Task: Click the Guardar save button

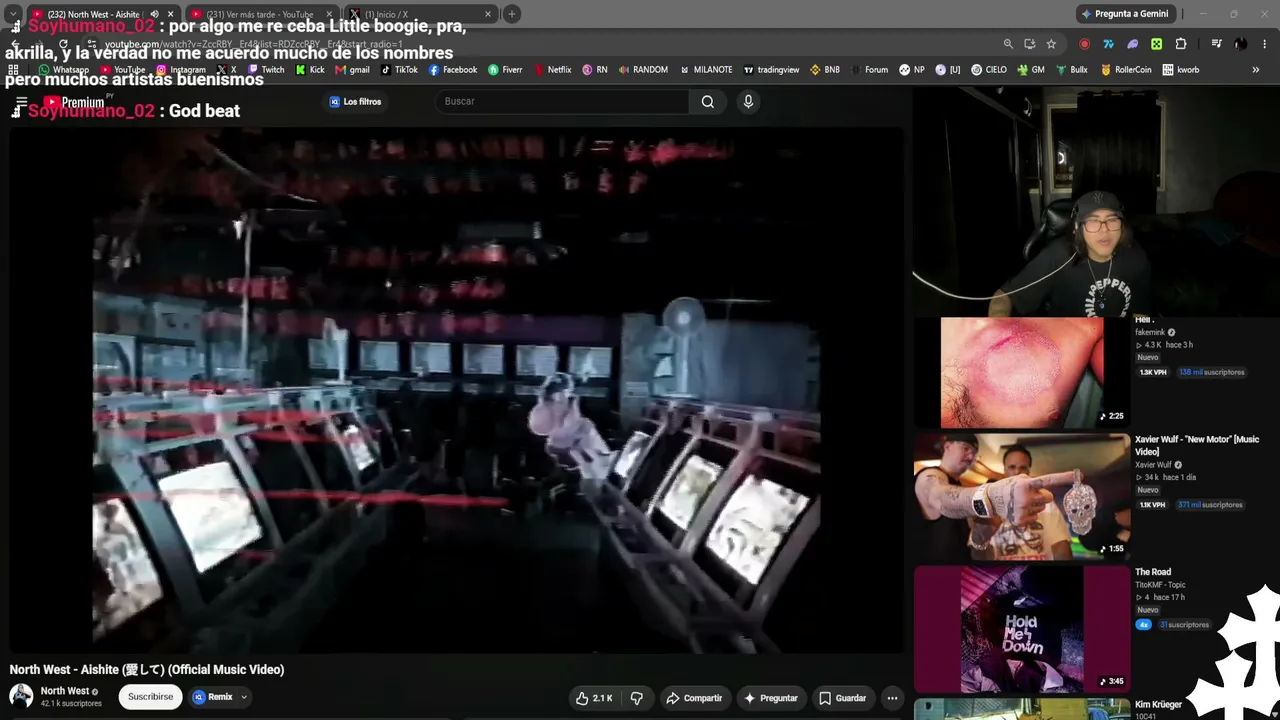Action: tap(842, 698)
